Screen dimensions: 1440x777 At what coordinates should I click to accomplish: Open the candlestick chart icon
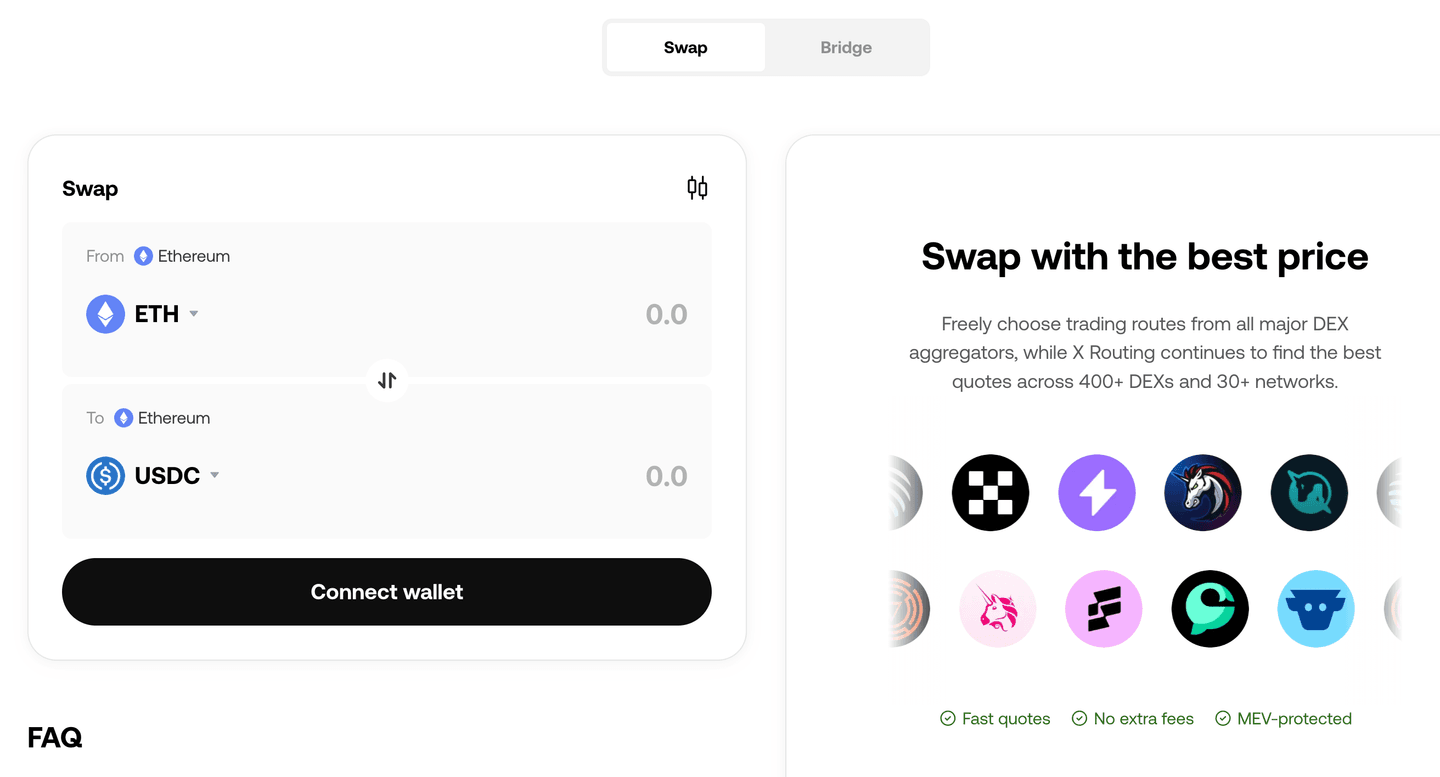[x=697, y=187]
